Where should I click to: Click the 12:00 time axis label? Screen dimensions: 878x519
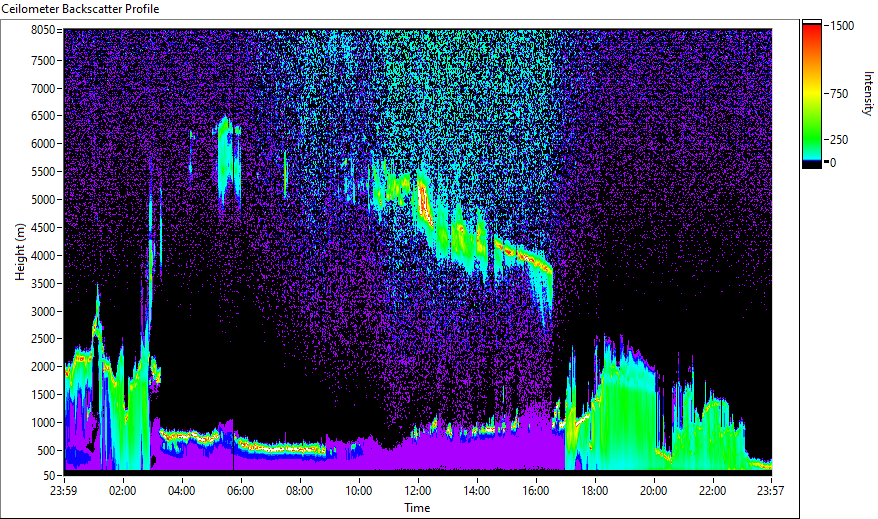(418, 491)
